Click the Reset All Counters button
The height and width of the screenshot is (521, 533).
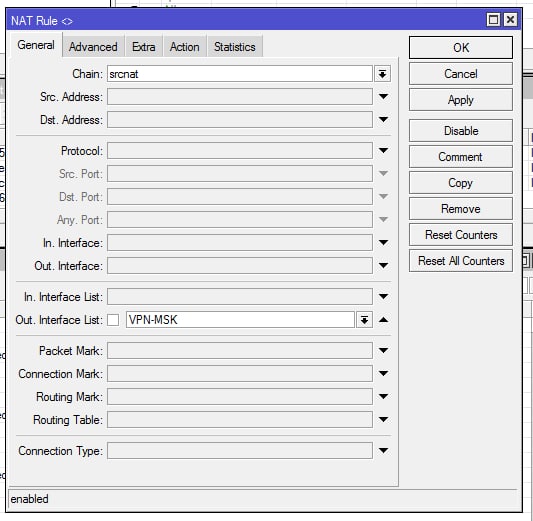click(461, 261)
